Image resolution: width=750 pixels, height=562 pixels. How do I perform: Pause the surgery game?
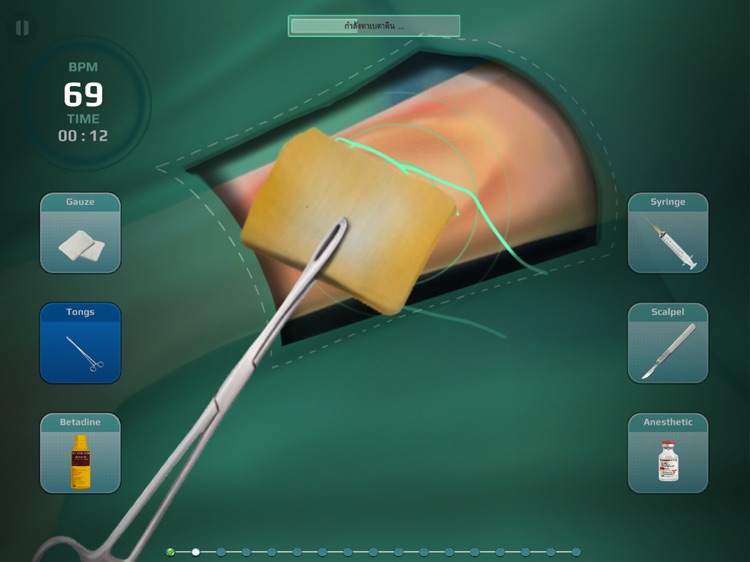(22, 28)
